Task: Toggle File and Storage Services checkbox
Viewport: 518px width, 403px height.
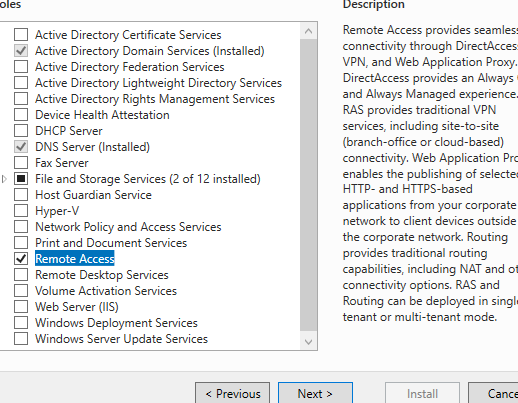Action: tap(21, 179)
